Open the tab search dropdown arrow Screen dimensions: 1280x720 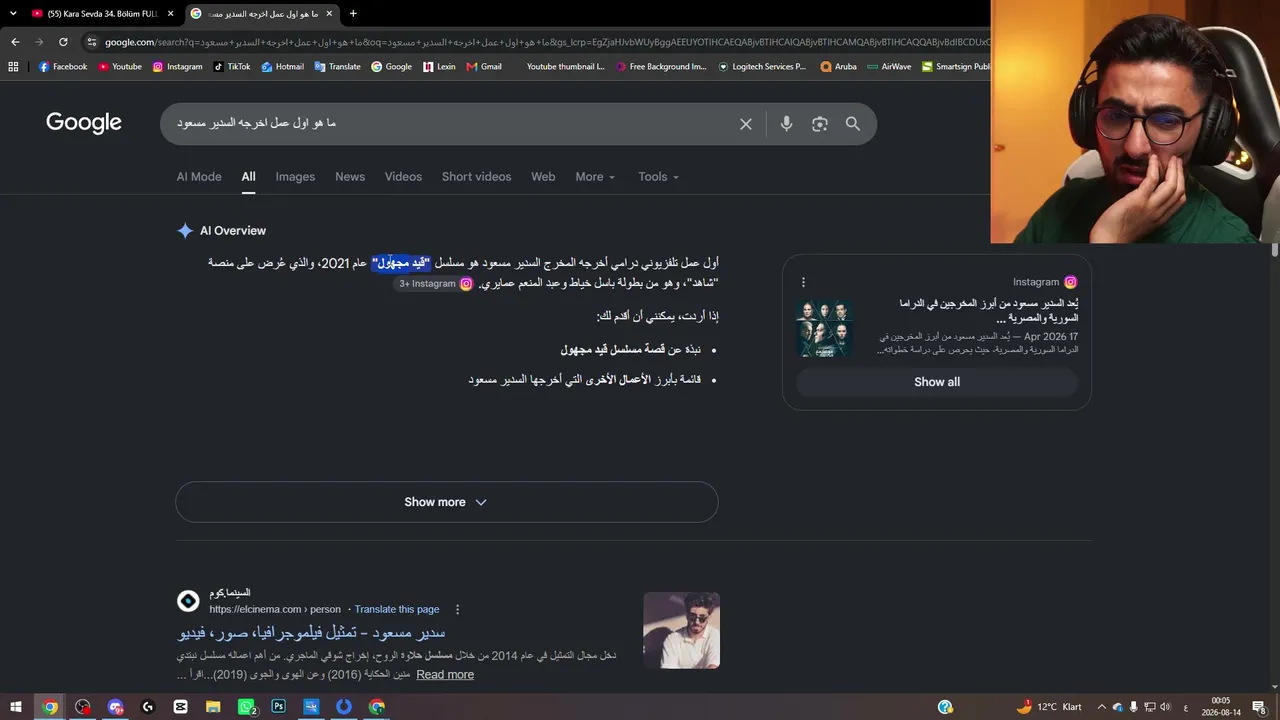click(x=13, y=14)
